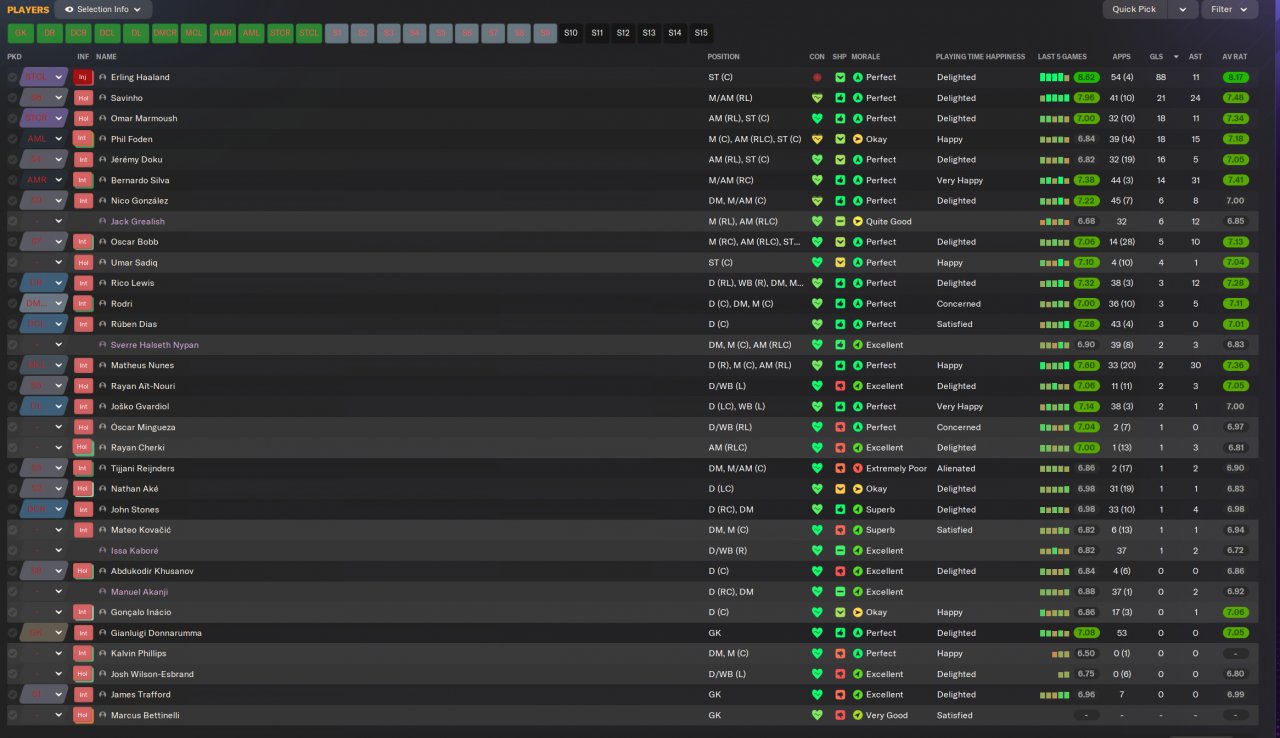Screen dimensions: 1280x738
Task: Click Kalvin Phillips's Int status badge
Action: click(83, 653)
